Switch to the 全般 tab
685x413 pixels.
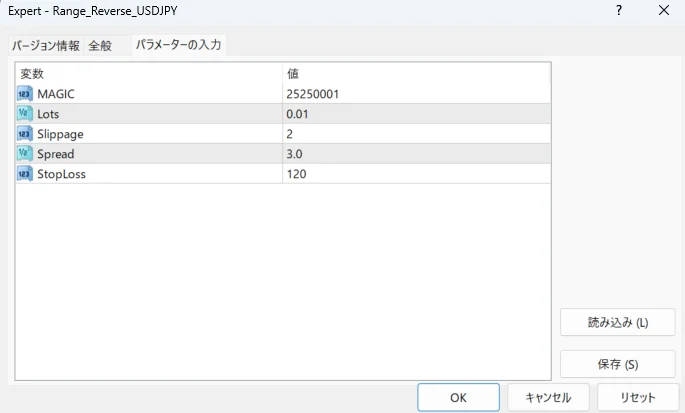click(100, 46)
